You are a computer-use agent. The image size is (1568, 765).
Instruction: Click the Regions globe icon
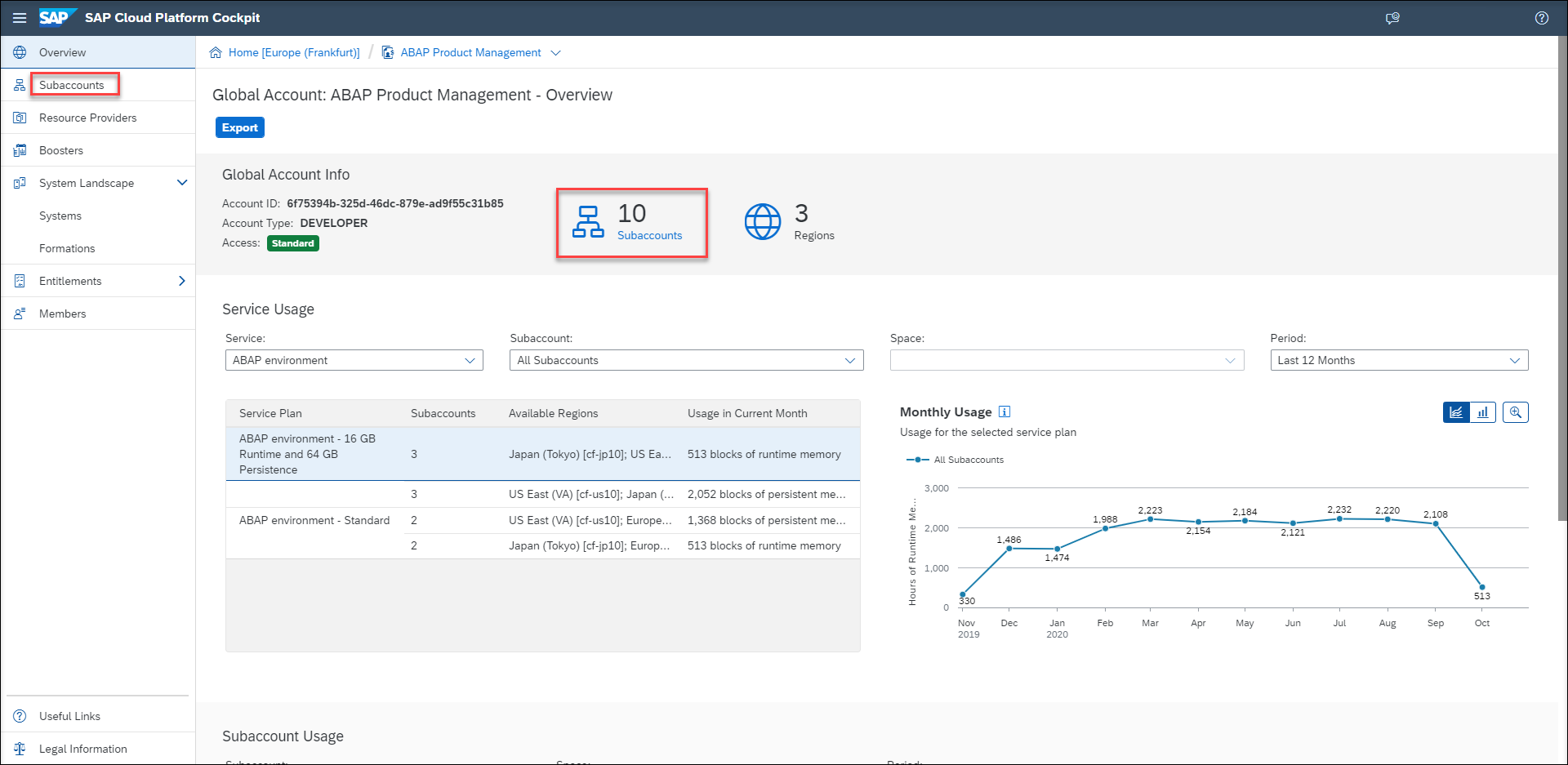(763, 221)
